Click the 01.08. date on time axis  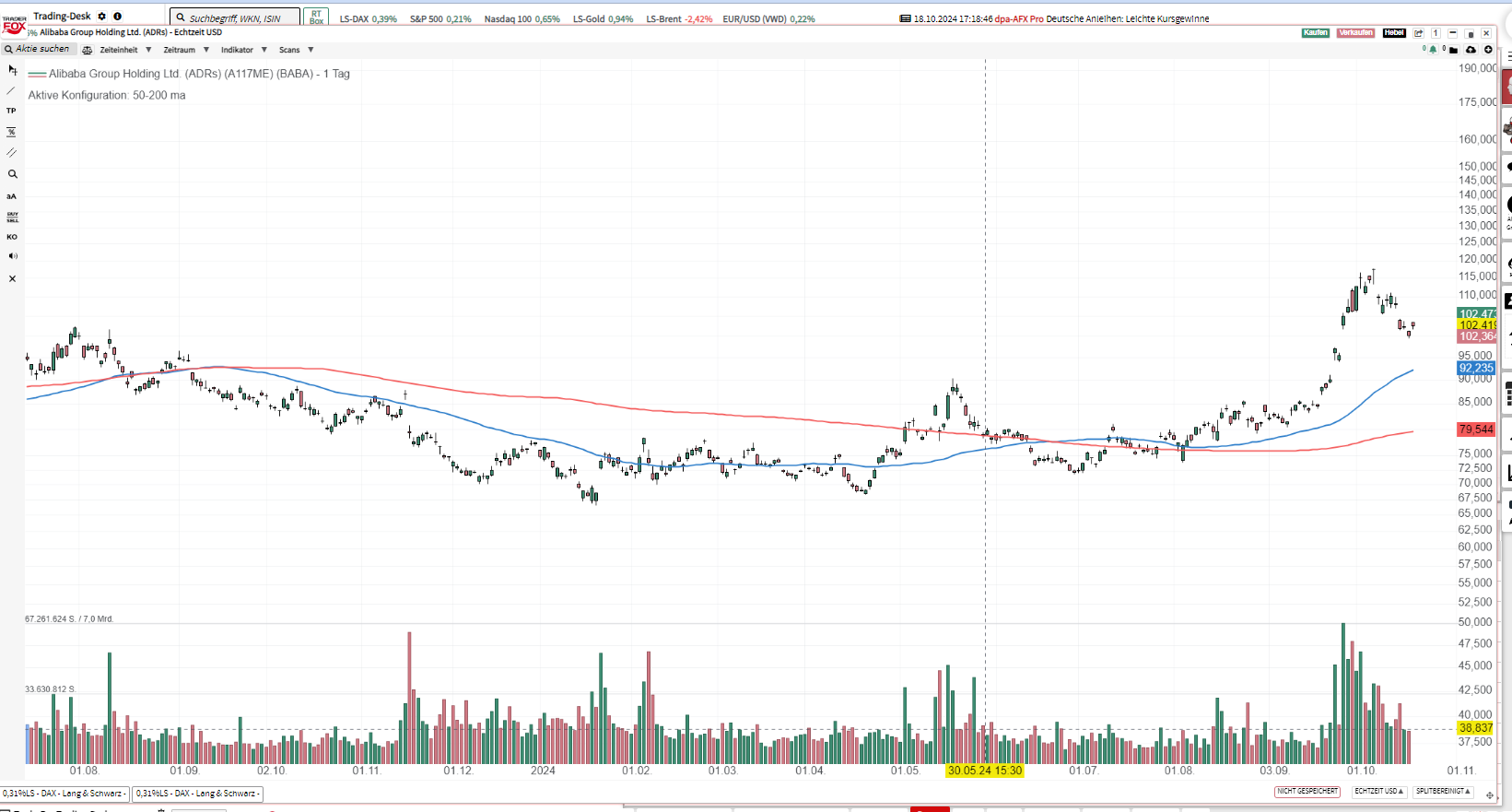[x=84, y=771]
